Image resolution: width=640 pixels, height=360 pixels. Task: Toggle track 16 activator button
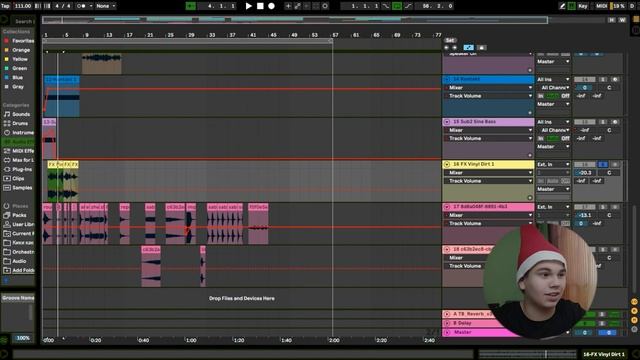click(584, 164)
